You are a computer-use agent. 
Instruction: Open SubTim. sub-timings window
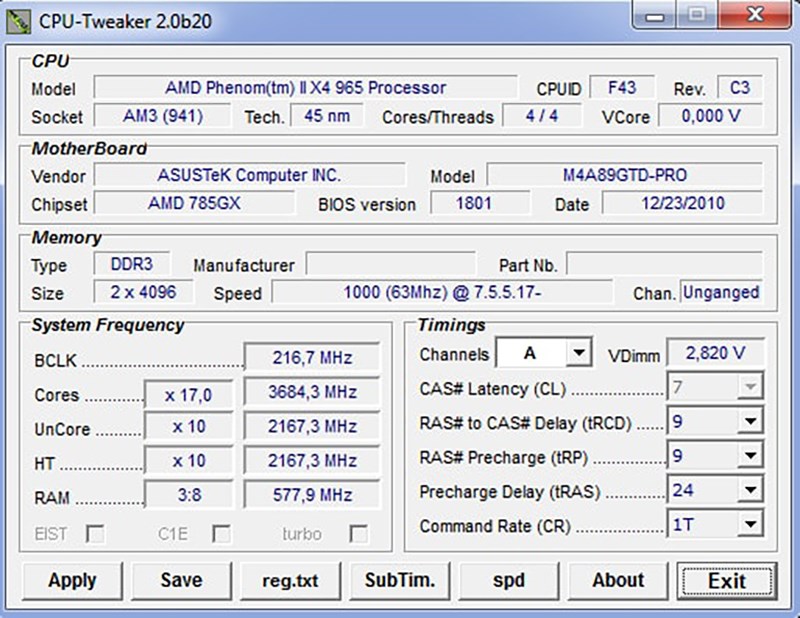(399, 581)
